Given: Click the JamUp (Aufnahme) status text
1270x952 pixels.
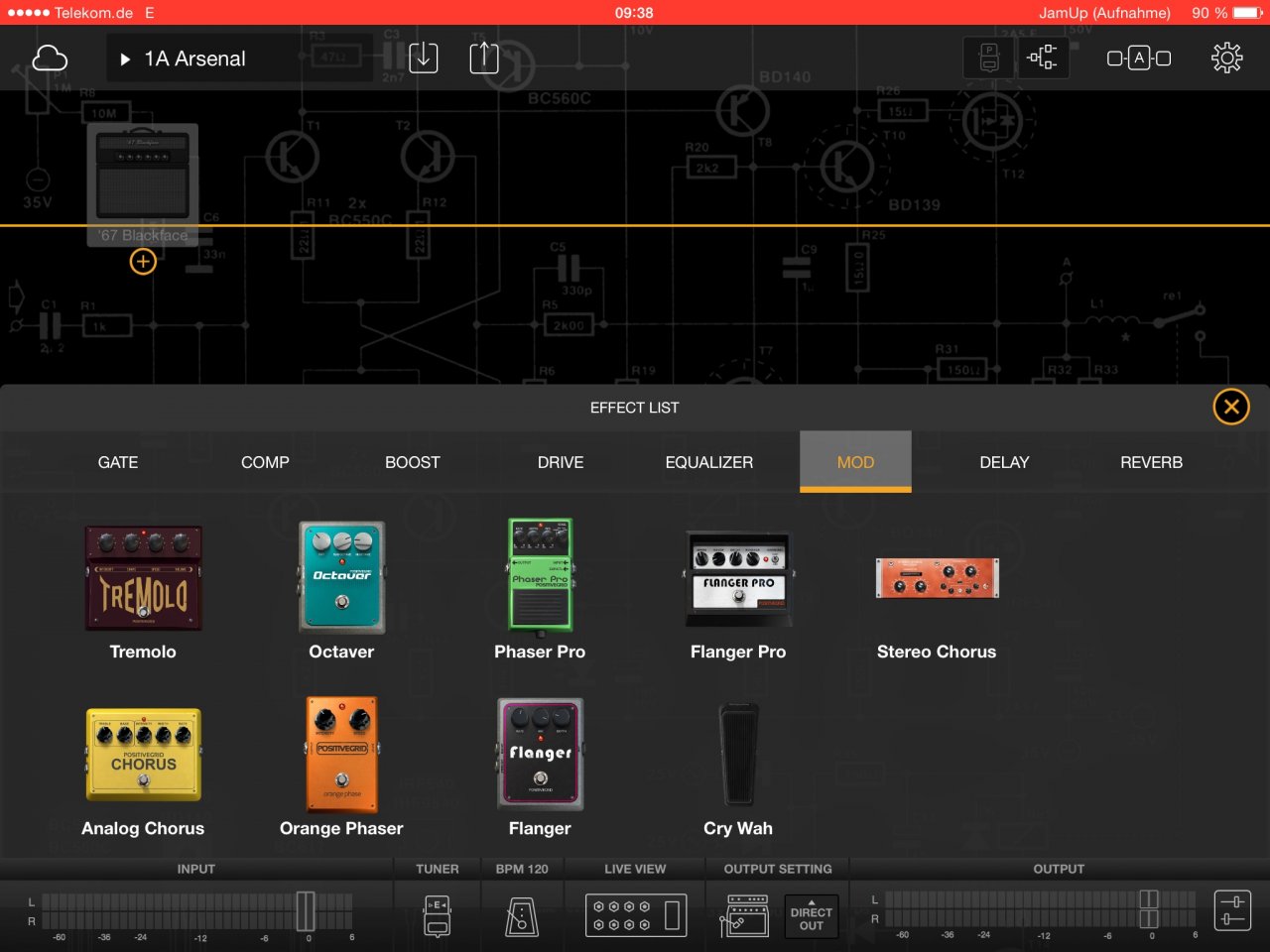Looking at the screenshot, I should click(x=1104, y=13).
